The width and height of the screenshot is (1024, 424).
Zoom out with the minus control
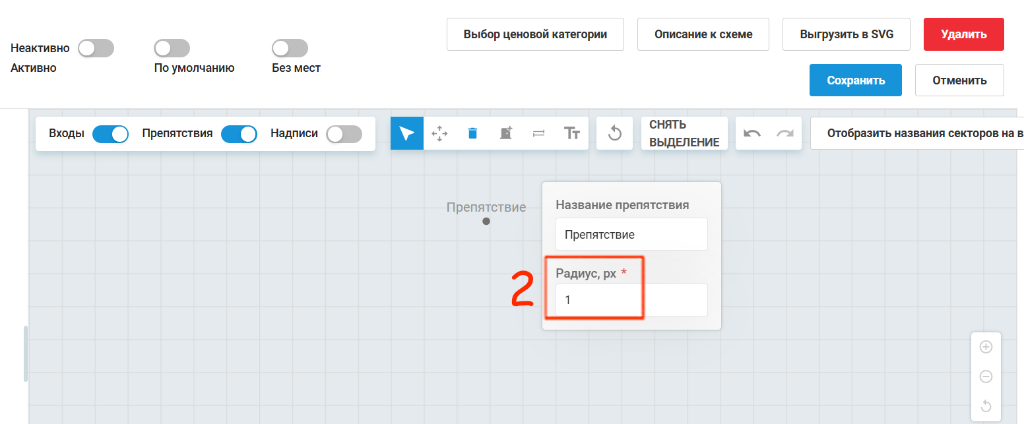coord(986,377)
